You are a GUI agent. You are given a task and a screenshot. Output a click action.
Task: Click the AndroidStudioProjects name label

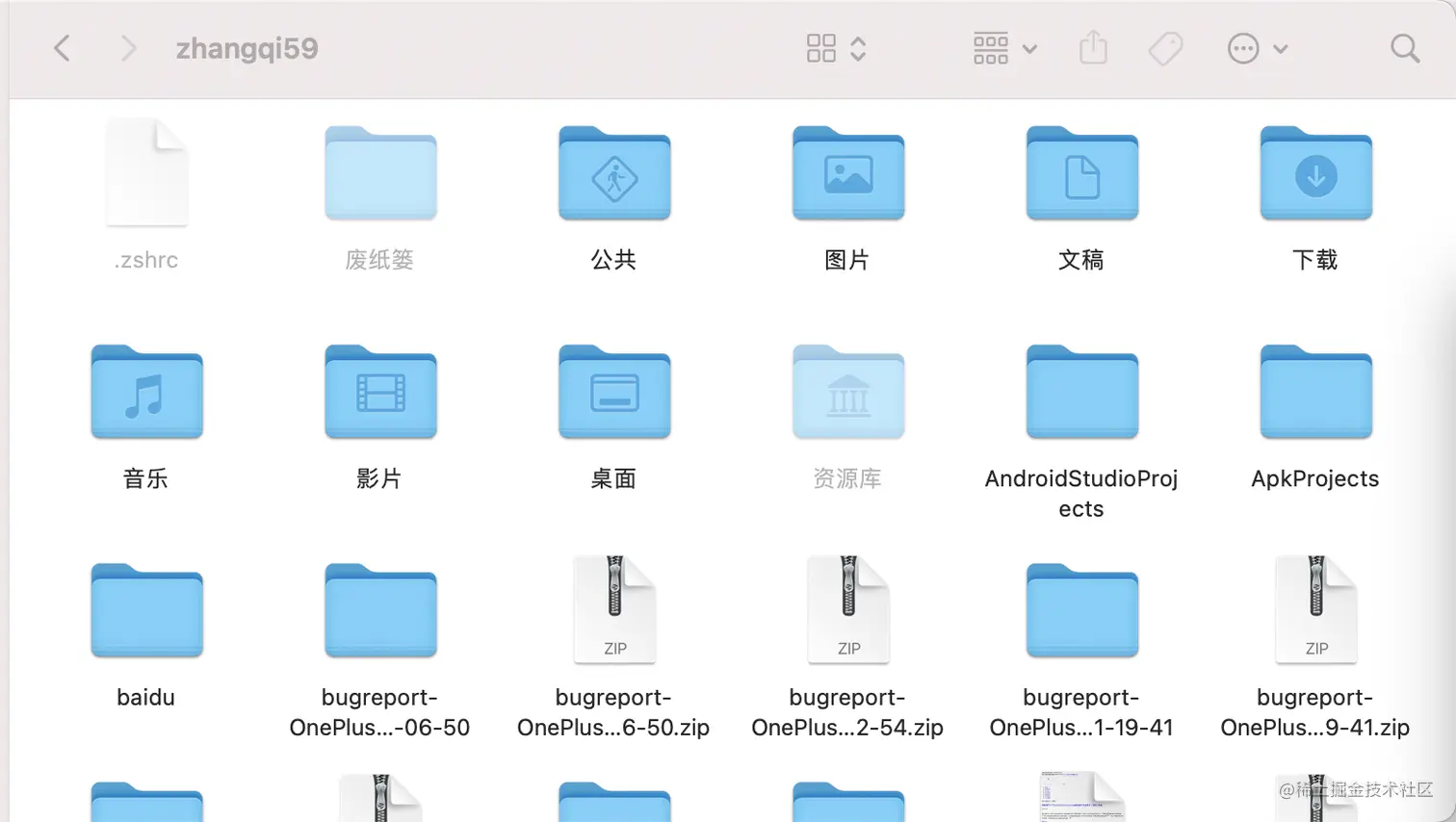(1081, 494)
